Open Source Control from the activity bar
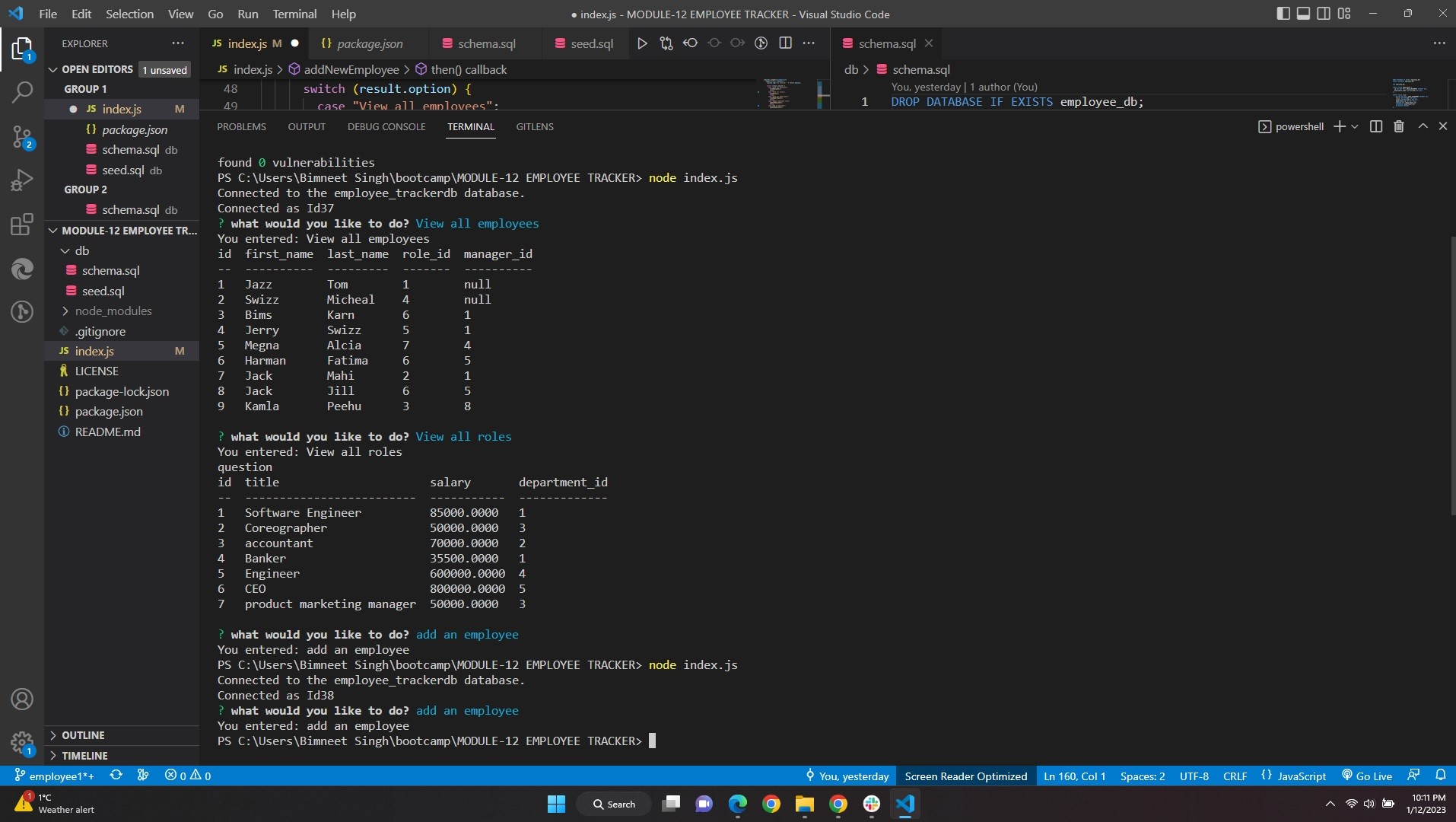The height and width of the screenshot is (822, 1456). click(22, 137)
